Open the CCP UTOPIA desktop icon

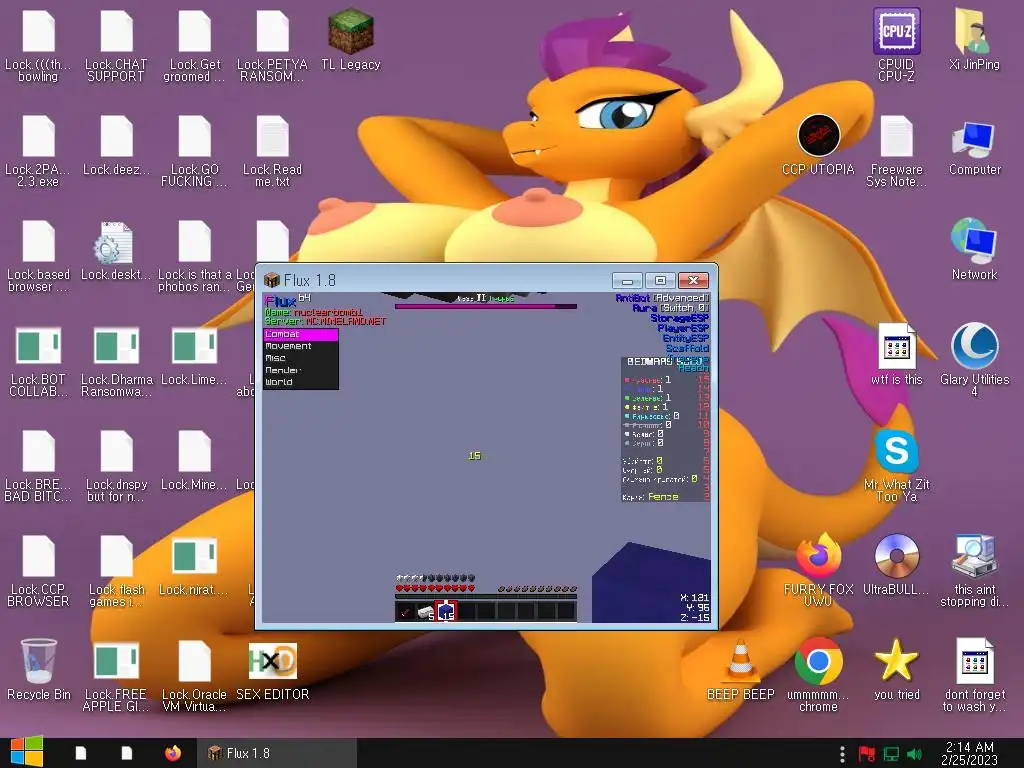pos(818,145)
